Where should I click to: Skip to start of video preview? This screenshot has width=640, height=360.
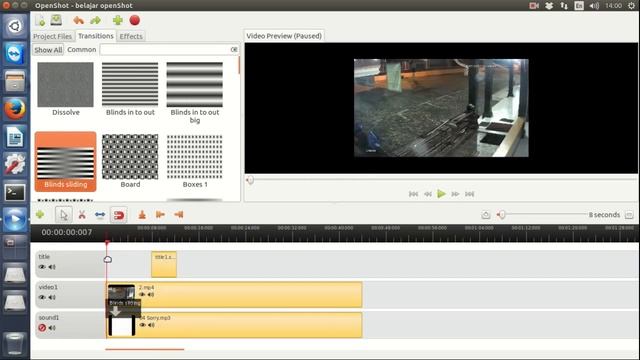click(413, 194)
